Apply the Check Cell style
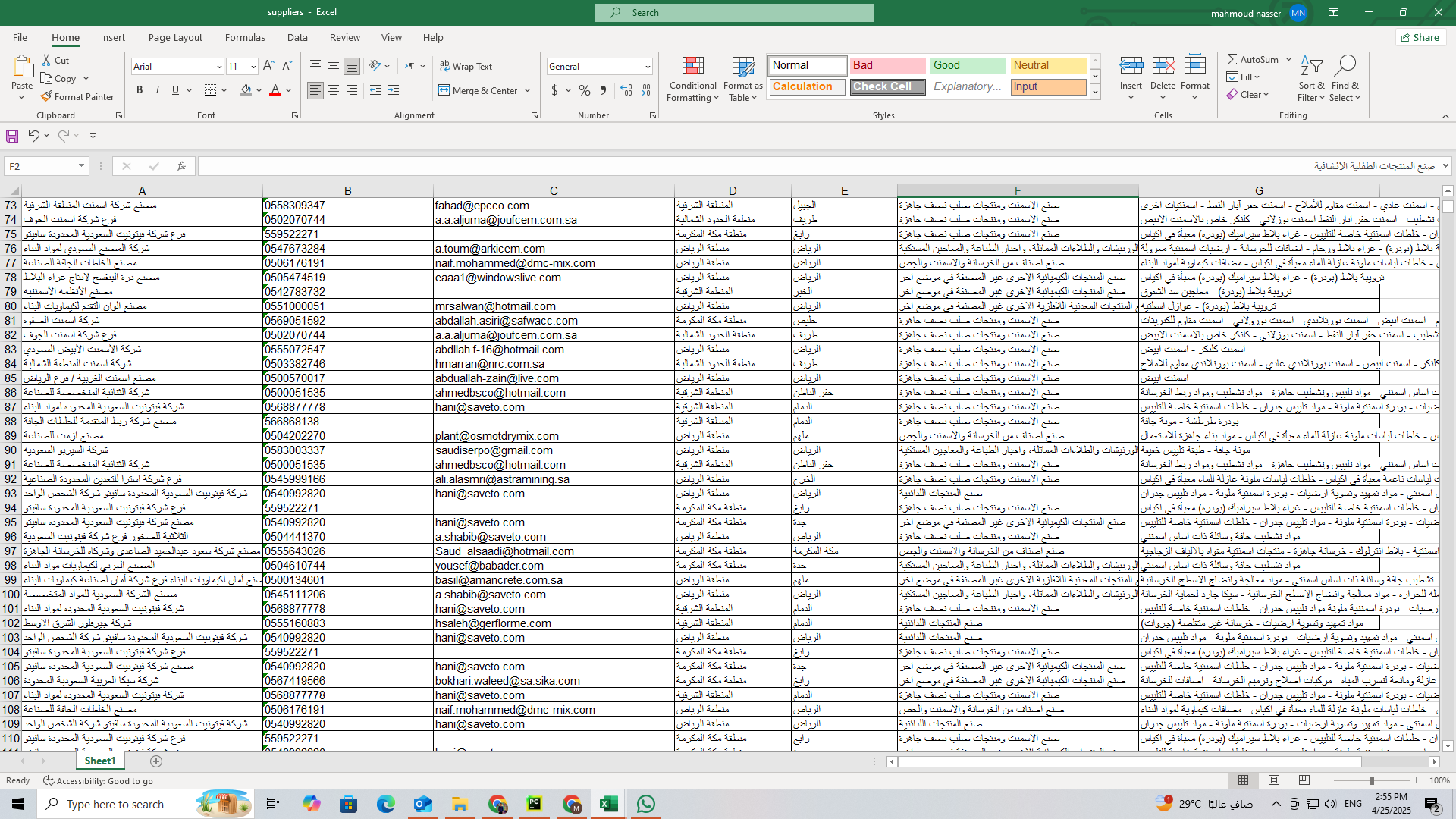1456x819 pixels. (x=887, y=86)
